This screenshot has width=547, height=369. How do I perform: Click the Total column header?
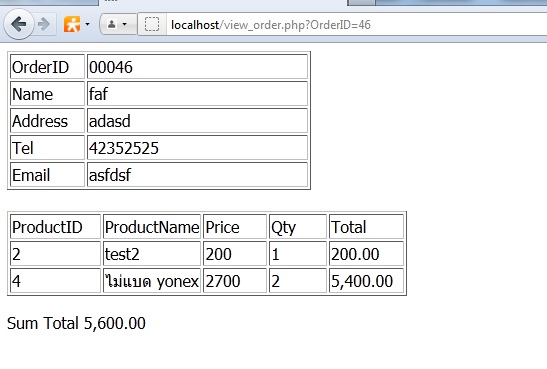(366, 227)
